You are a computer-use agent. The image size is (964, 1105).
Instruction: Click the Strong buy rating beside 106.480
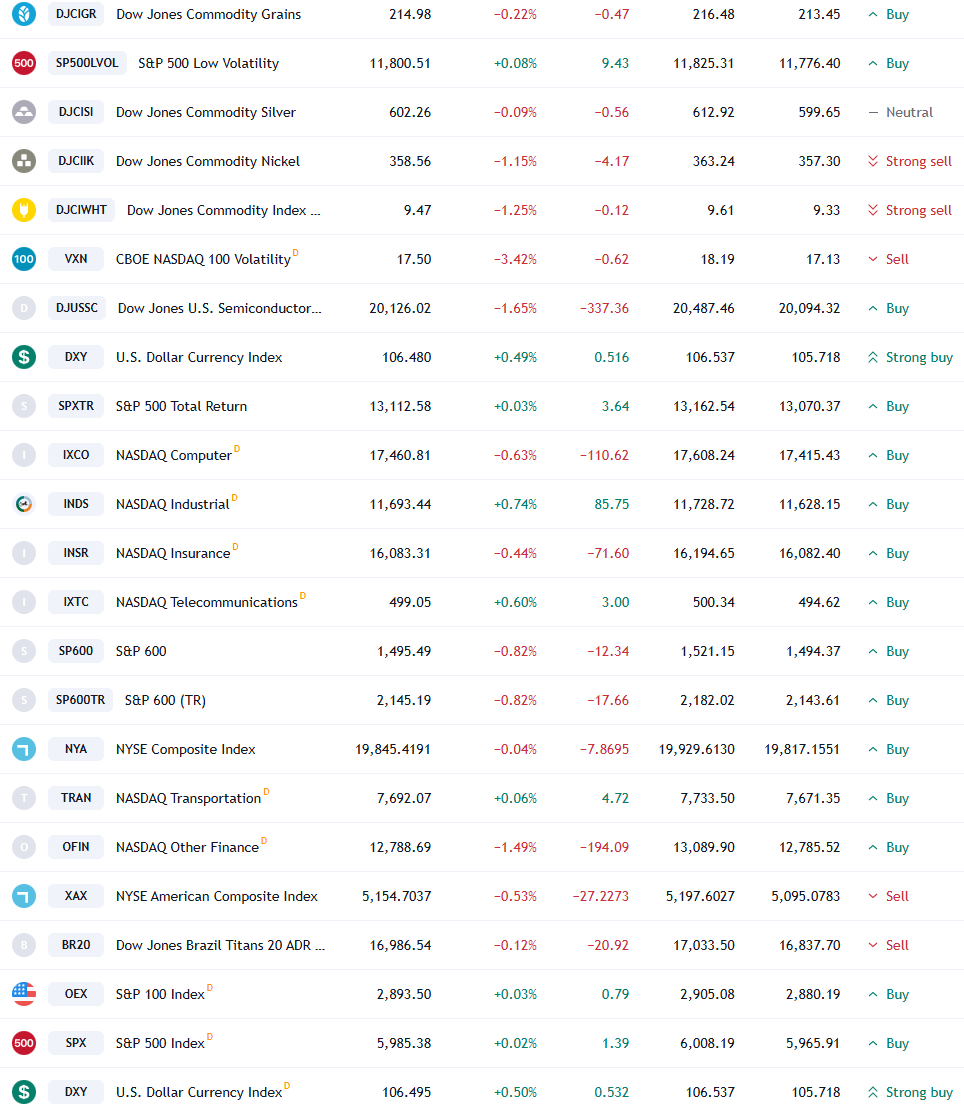click(910, 357)
